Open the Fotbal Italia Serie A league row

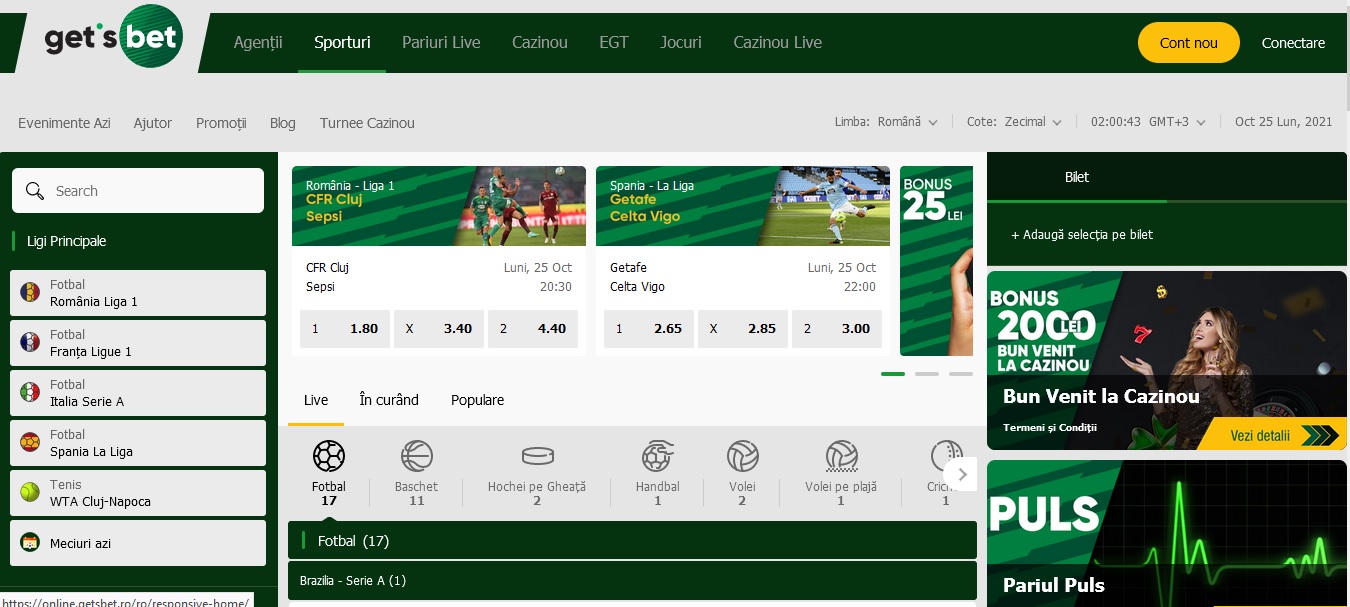coord(138,393)
